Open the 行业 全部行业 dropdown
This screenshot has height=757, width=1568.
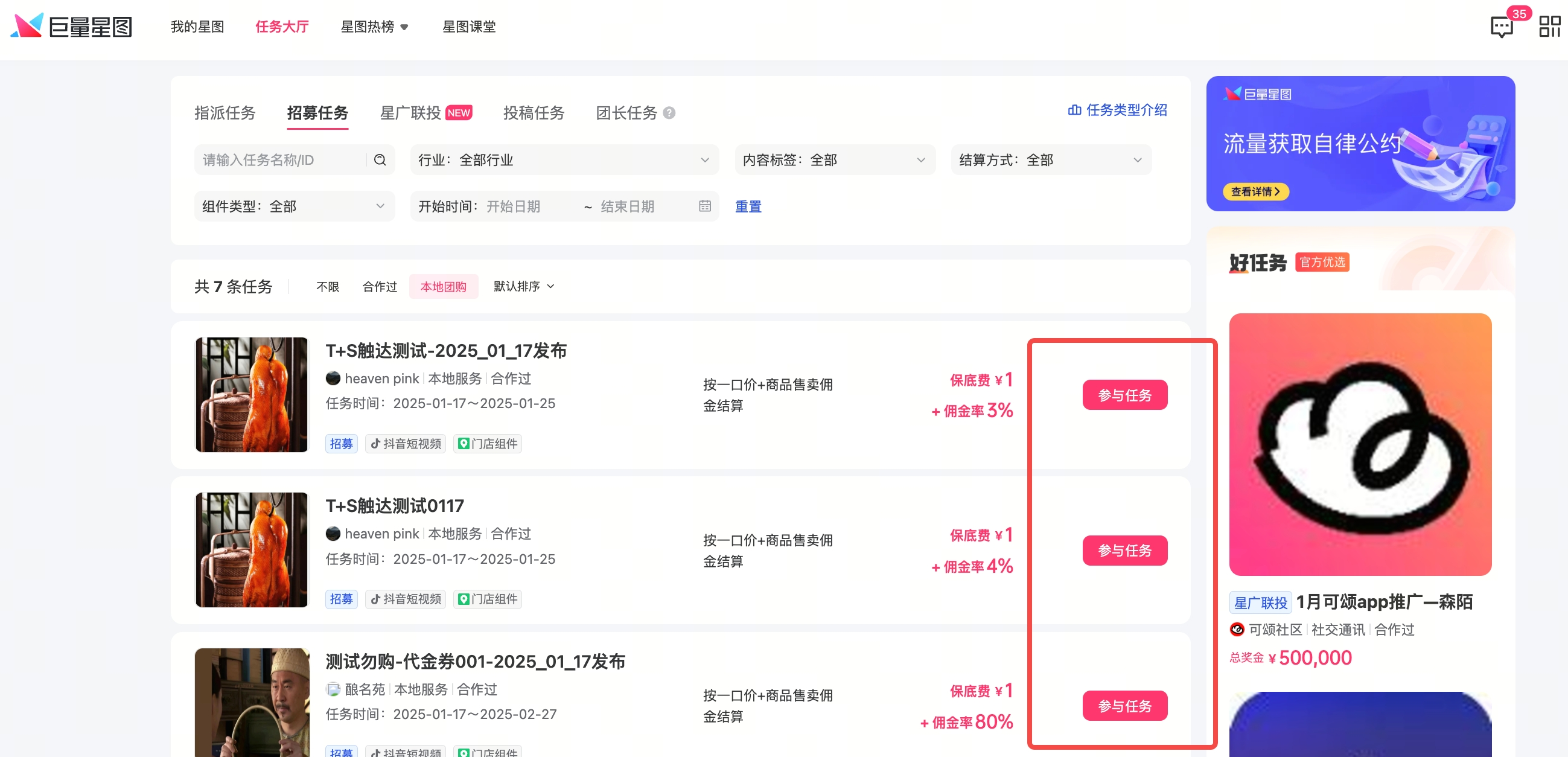[x=564, y=159]
